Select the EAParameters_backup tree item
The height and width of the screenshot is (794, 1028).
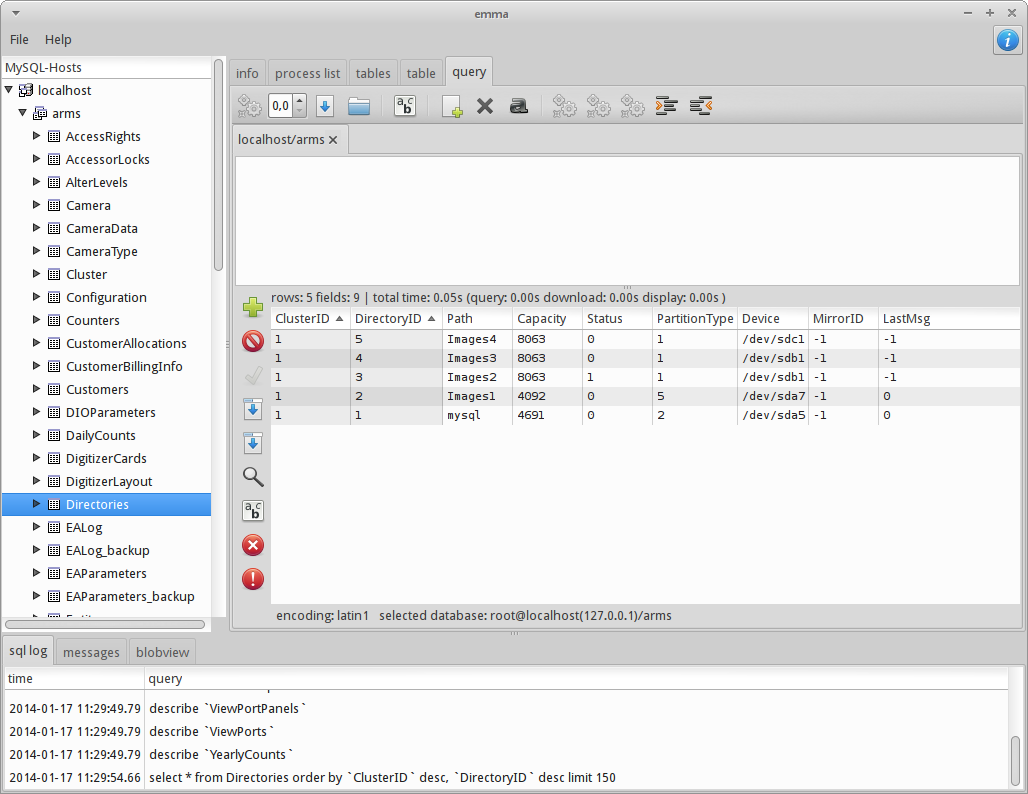130,596
